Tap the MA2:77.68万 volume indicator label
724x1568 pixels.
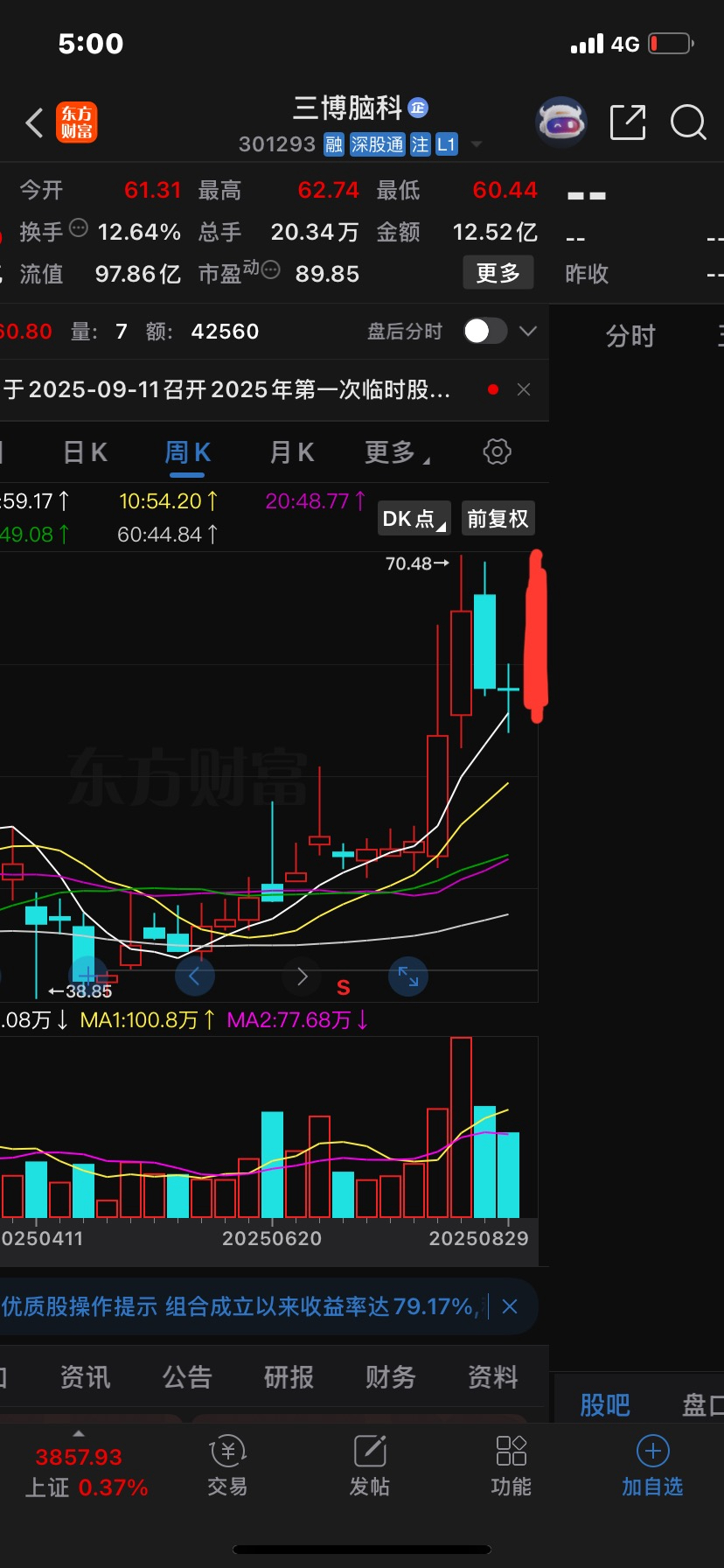pyautogui.click(x=297, y=1020)
